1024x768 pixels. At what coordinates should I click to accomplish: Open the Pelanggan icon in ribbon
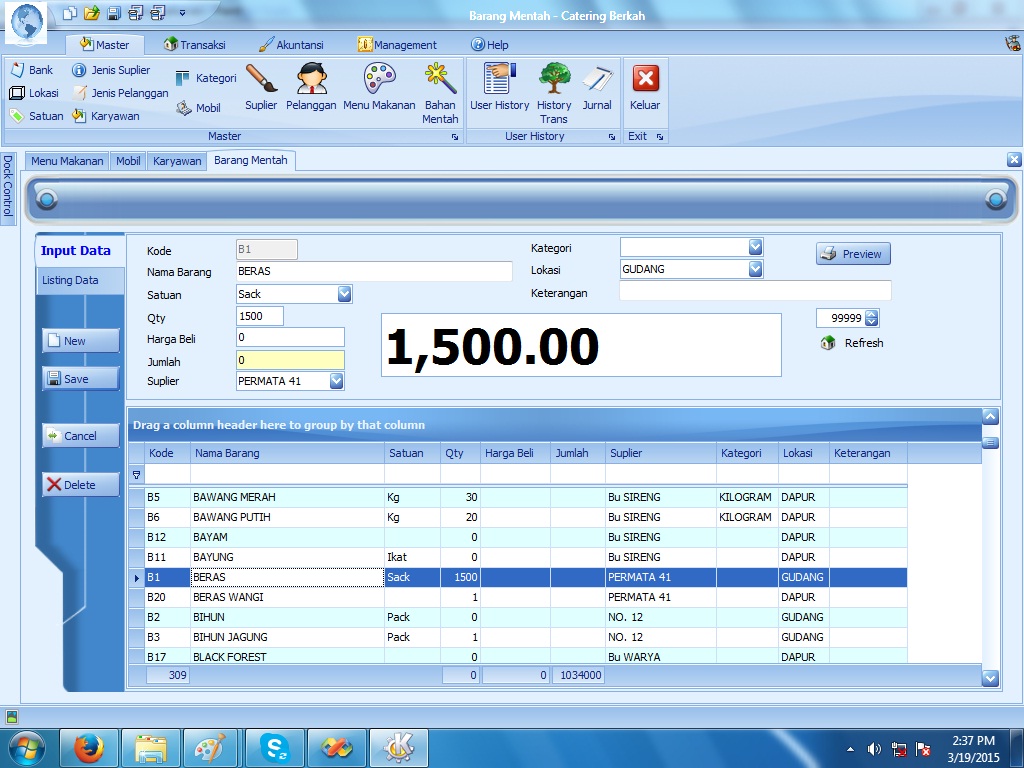click(311, 86)
